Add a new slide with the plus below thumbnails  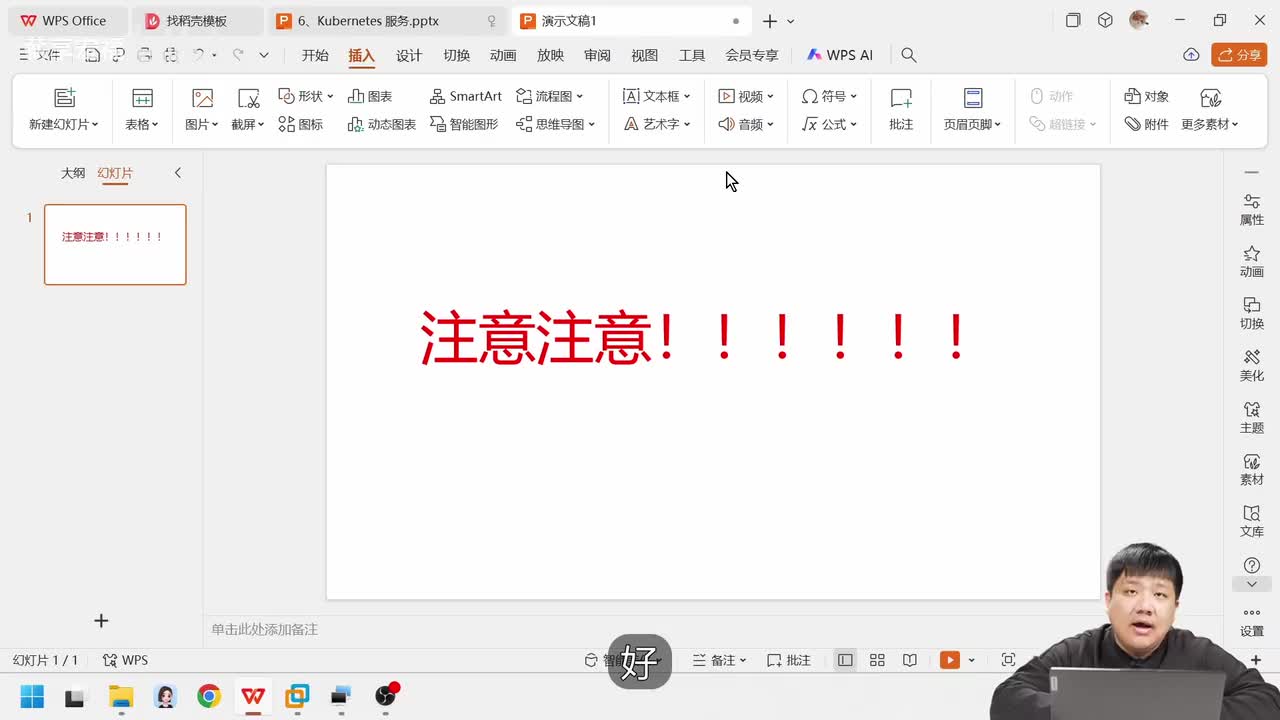click(x=101, y=621)
